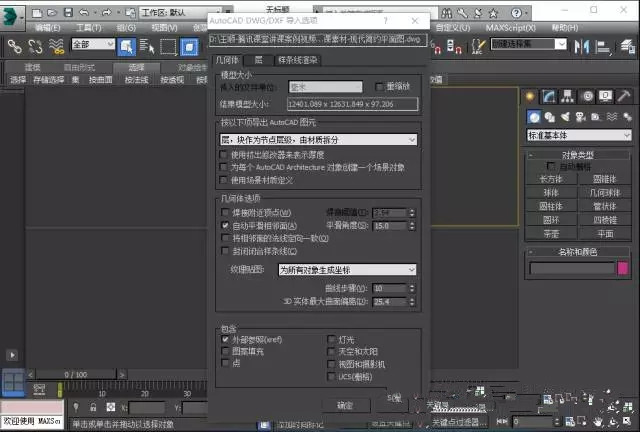Open the 标准基本体 category dropdown
The width and height of the screenshot is (640, 432).
579,135
